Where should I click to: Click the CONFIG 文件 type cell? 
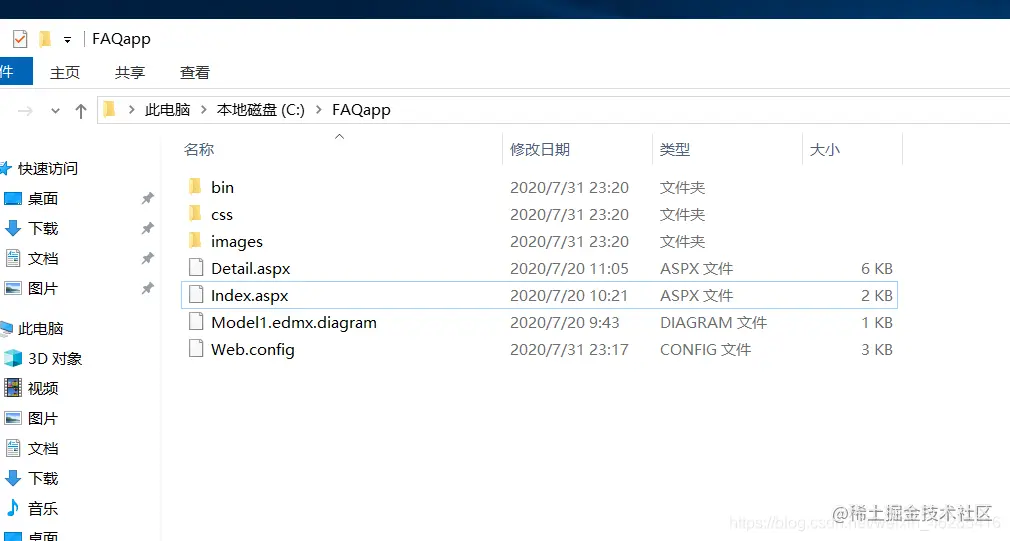(705, 350)
